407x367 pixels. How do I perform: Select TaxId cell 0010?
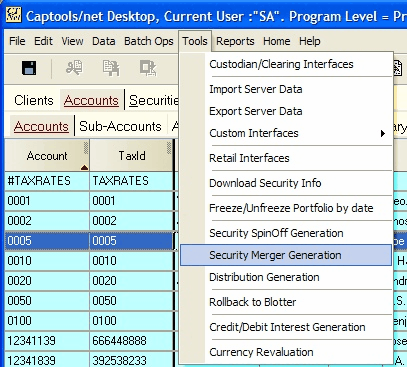(x=132, y=261)
